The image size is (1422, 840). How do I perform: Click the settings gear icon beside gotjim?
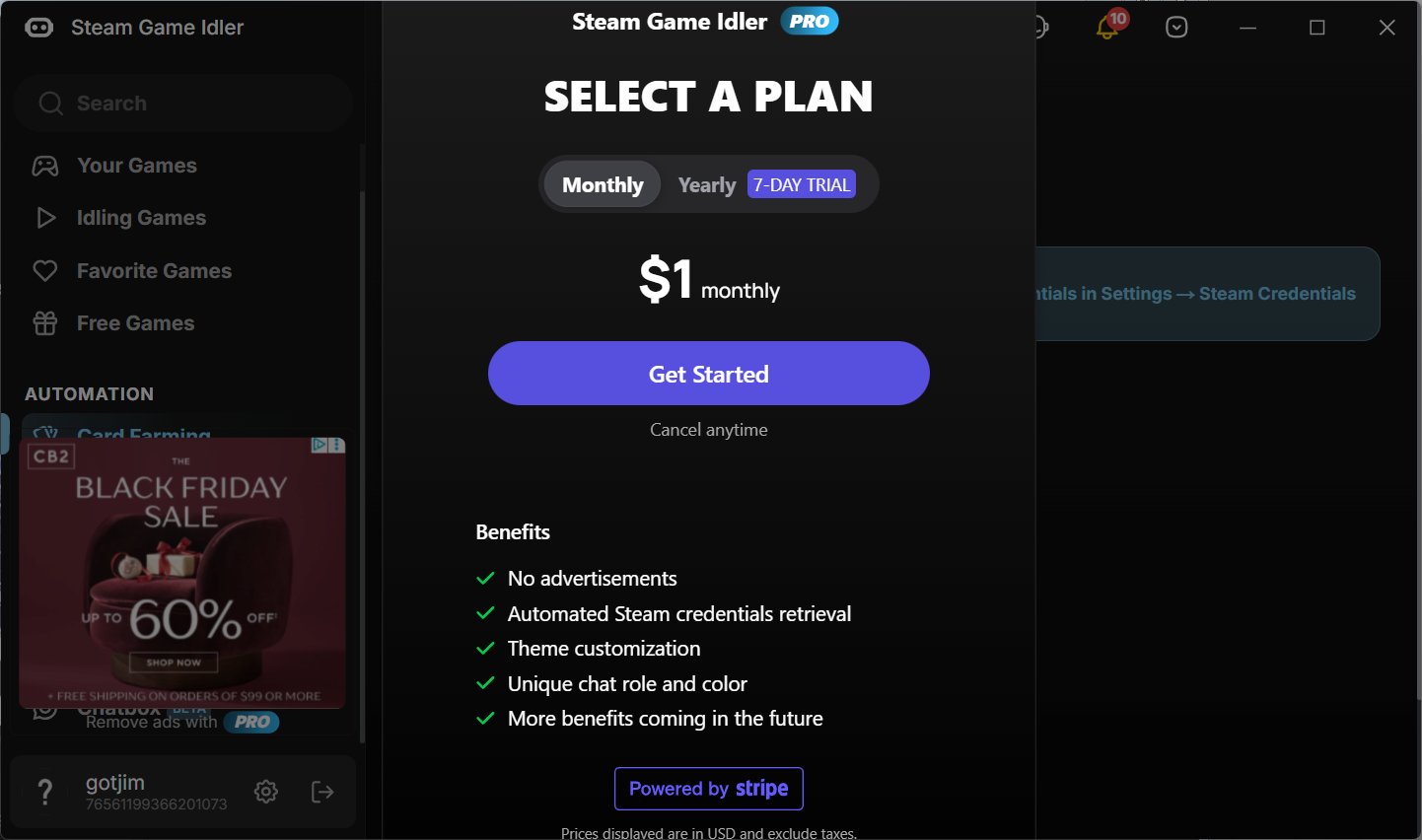[x=266, y=792]
